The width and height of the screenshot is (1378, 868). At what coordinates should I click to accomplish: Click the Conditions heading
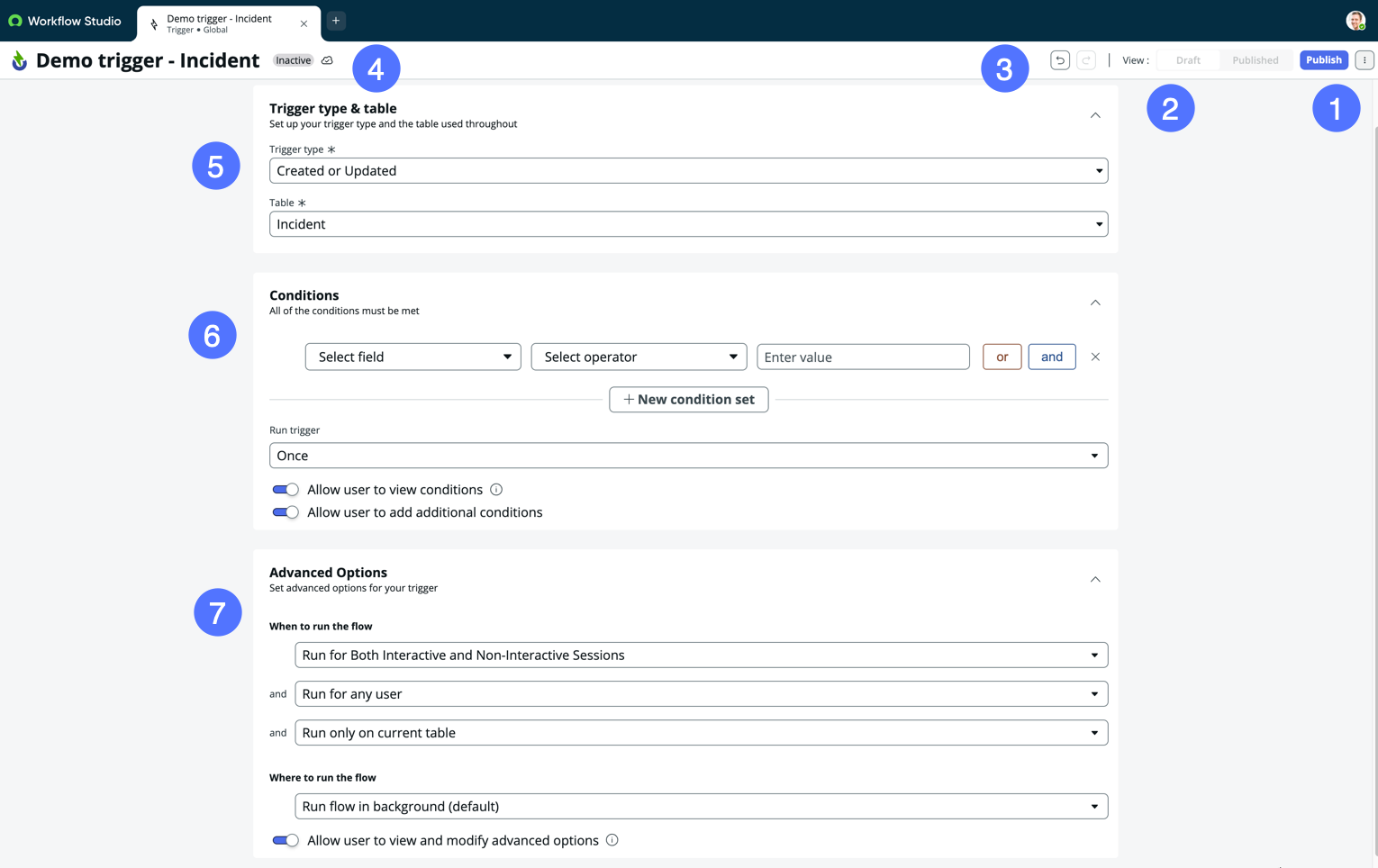coord(304,295)
